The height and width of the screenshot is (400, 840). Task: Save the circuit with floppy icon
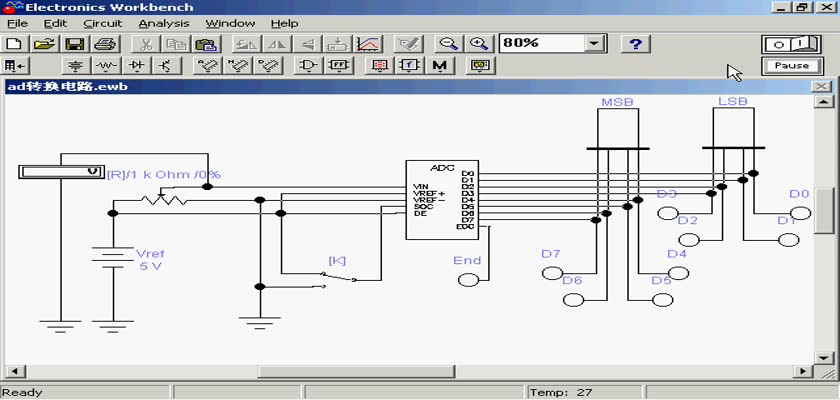pos(76,44)
